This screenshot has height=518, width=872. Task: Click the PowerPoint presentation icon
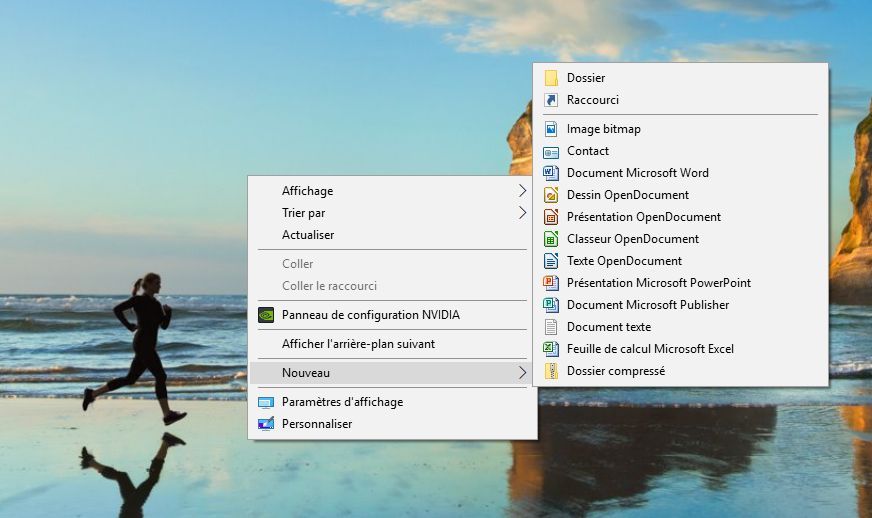[x=551, y=283]
